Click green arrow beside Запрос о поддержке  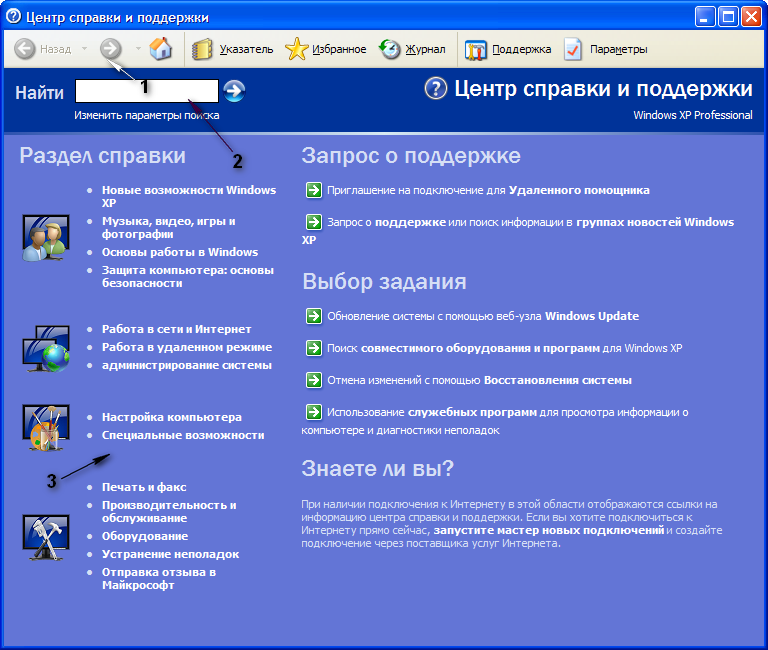[314, 222]
